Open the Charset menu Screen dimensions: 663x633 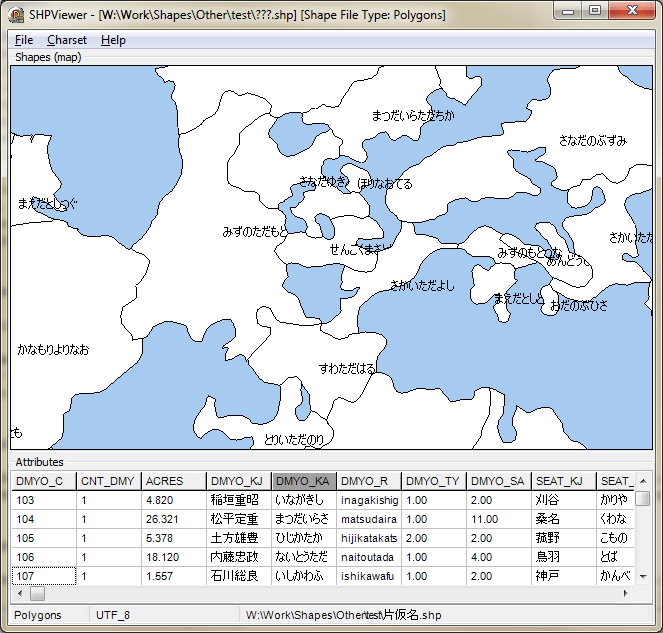pos(67,40)
